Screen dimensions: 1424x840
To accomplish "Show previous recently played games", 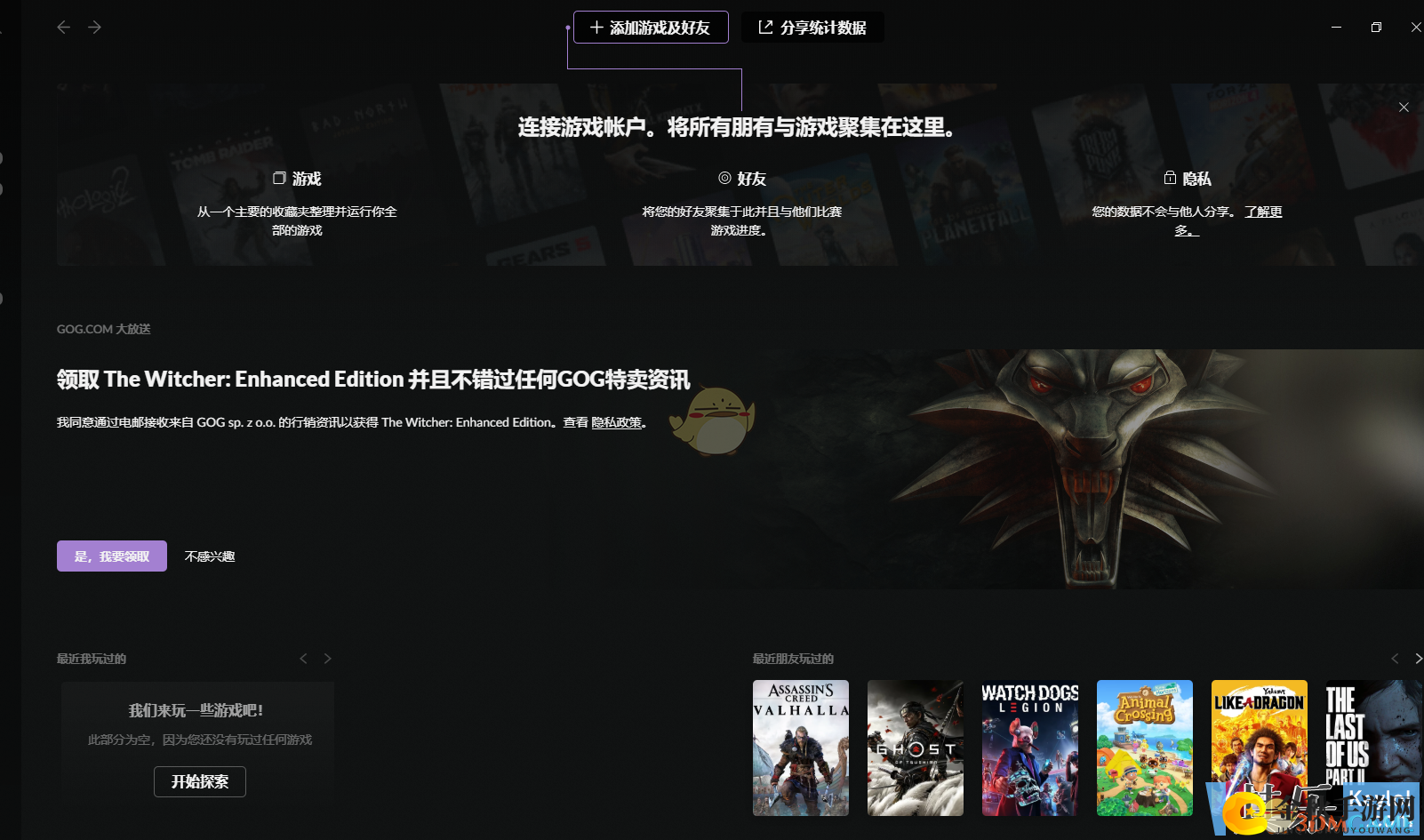I will pos(304,659).
